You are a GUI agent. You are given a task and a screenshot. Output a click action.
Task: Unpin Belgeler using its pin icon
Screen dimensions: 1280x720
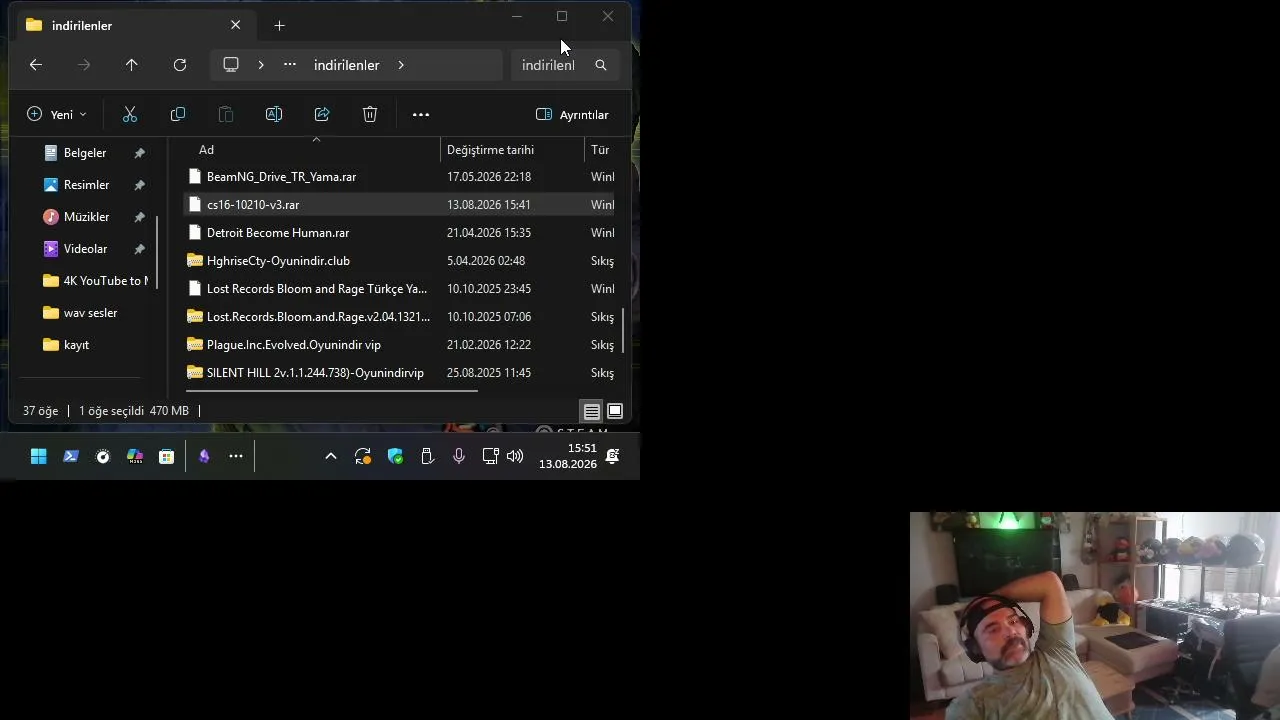tap(139, 153)
